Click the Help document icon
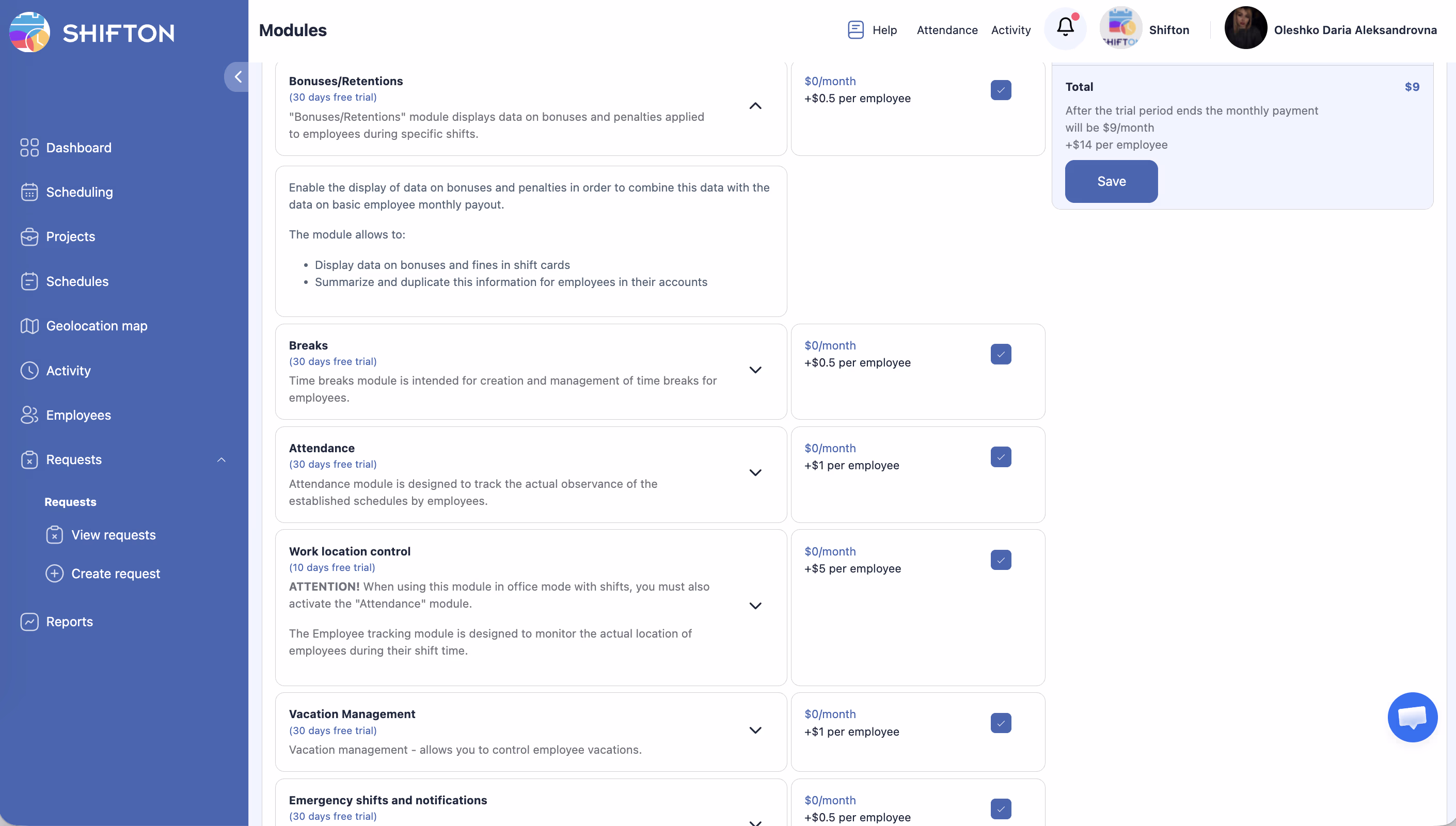The height and width of the screenshot is (826, 1456). (856, 29)
